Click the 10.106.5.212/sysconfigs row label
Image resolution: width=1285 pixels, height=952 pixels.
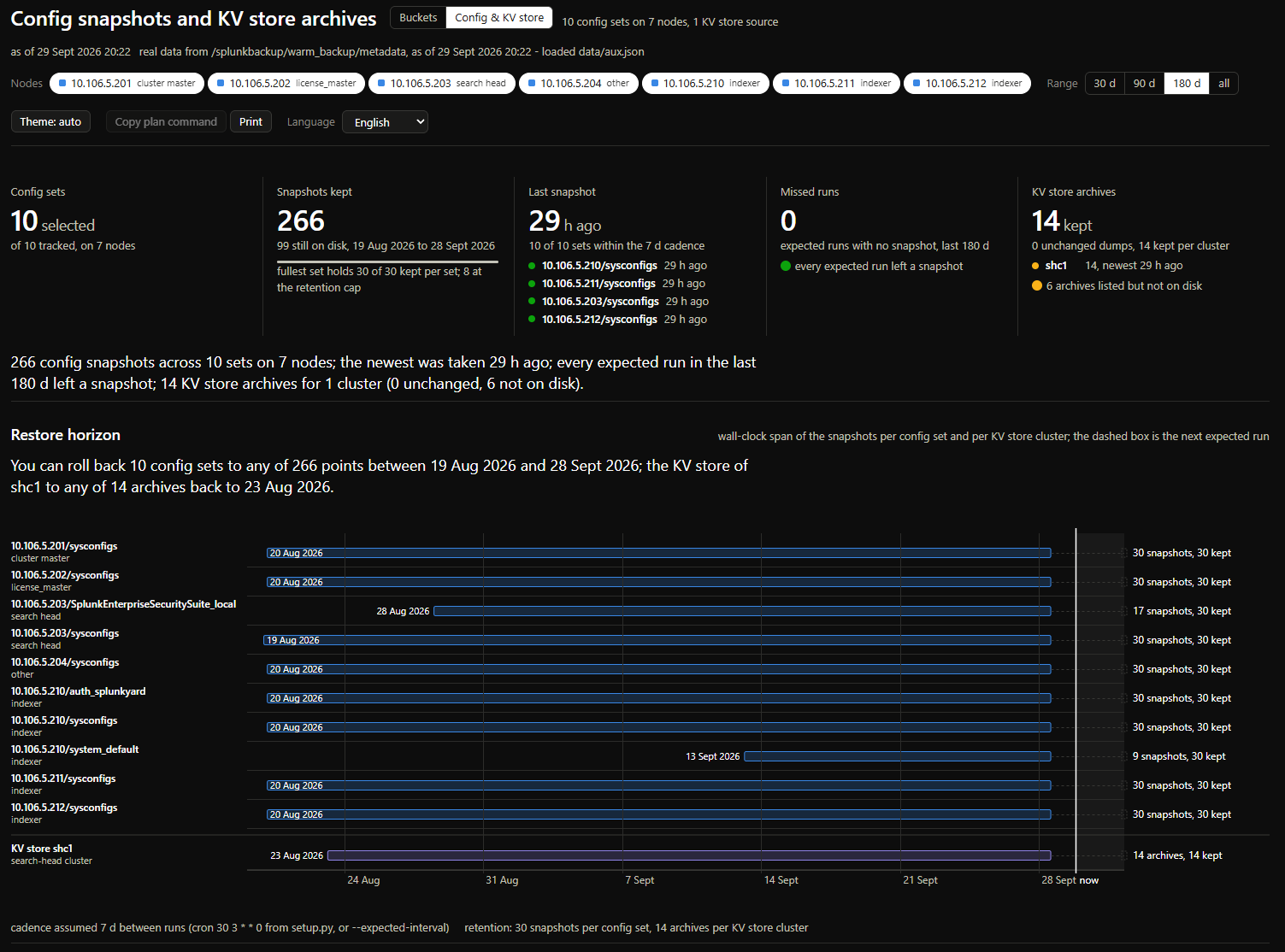[64, 808]
